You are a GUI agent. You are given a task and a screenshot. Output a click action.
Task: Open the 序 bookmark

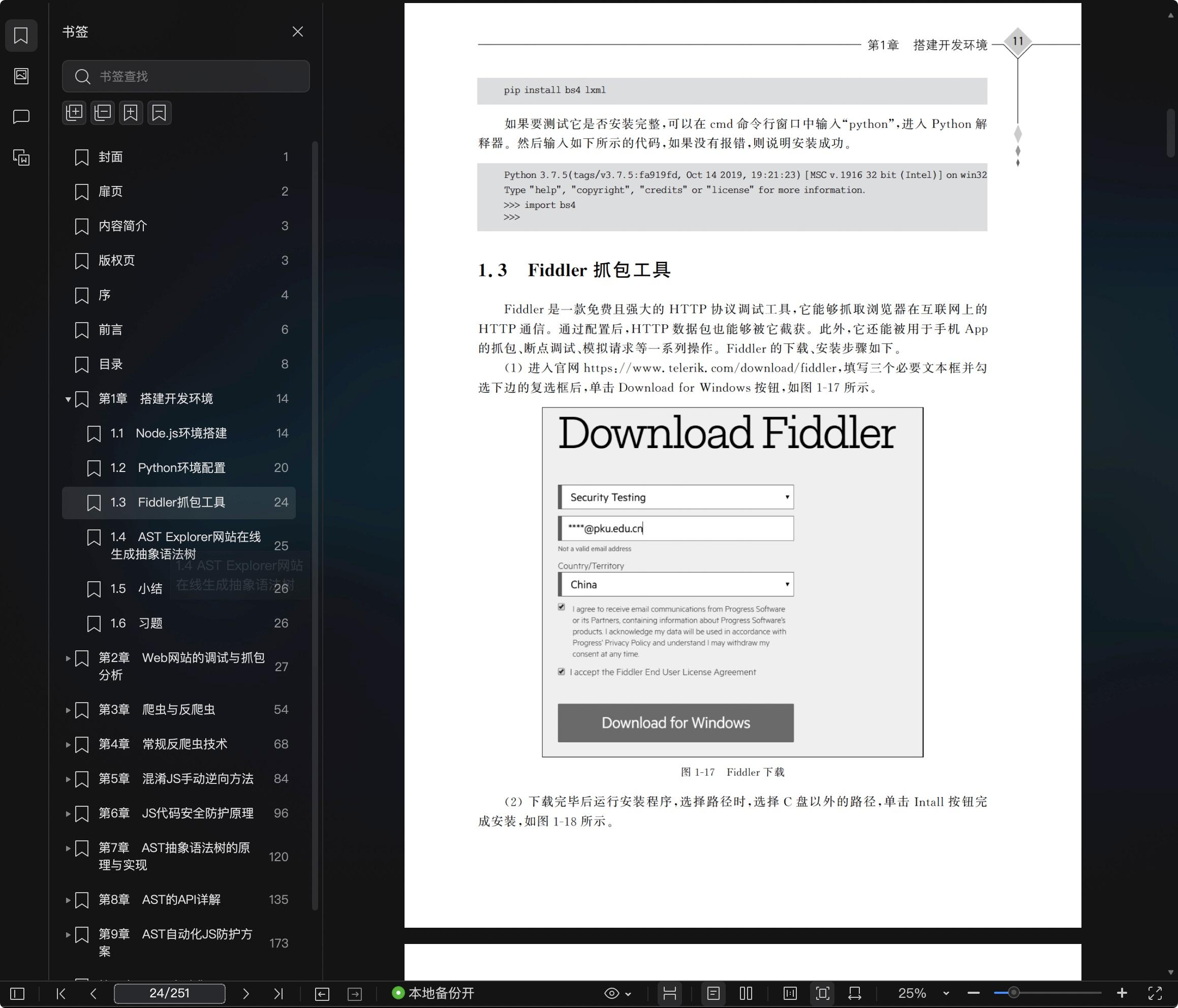coord(178,295)
